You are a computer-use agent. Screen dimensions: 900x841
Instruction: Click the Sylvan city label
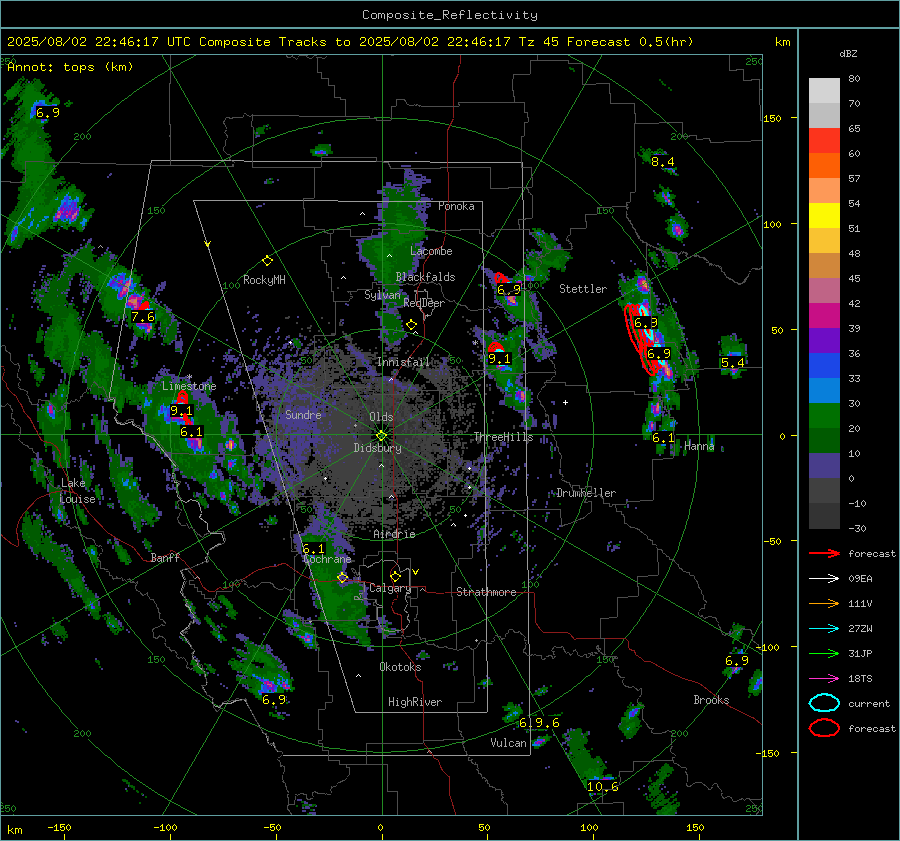point(382,294)
